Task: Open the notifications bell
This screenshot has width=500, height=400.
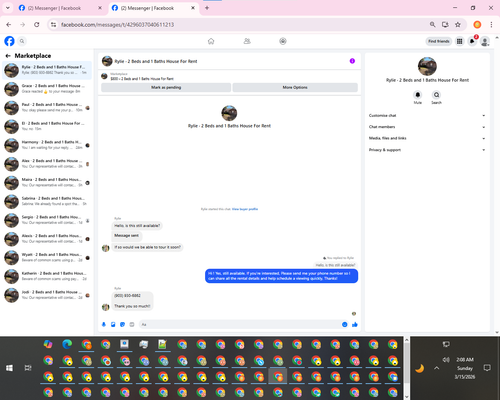Action: (x=472, y=41)
